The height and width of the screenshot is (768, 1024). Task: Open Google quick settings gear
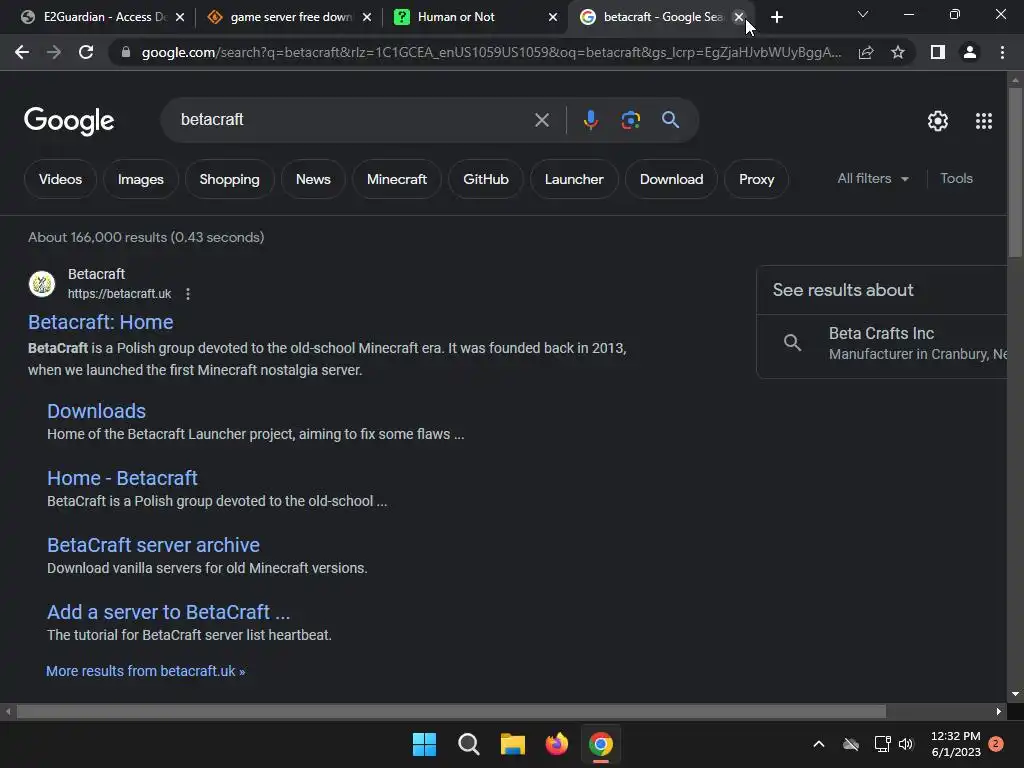click(938, 121)
